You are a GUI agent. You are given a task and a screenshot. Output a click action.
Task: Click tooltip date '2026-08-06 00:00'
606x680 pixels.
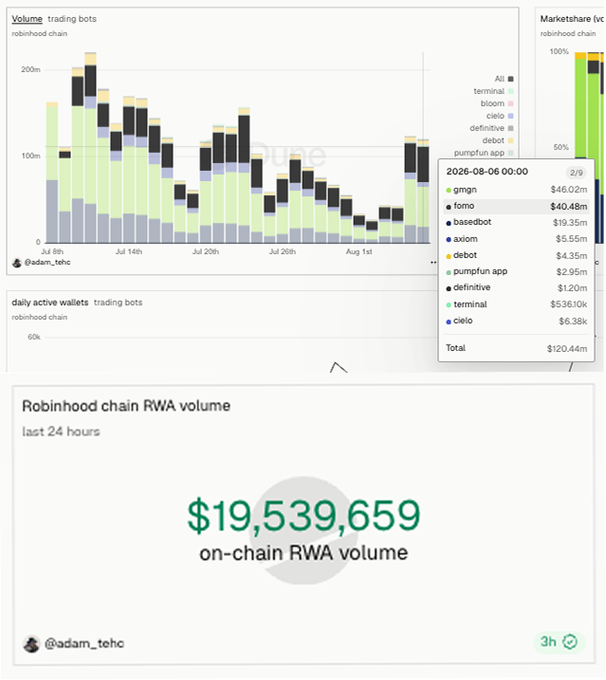[x=487, y=172]
